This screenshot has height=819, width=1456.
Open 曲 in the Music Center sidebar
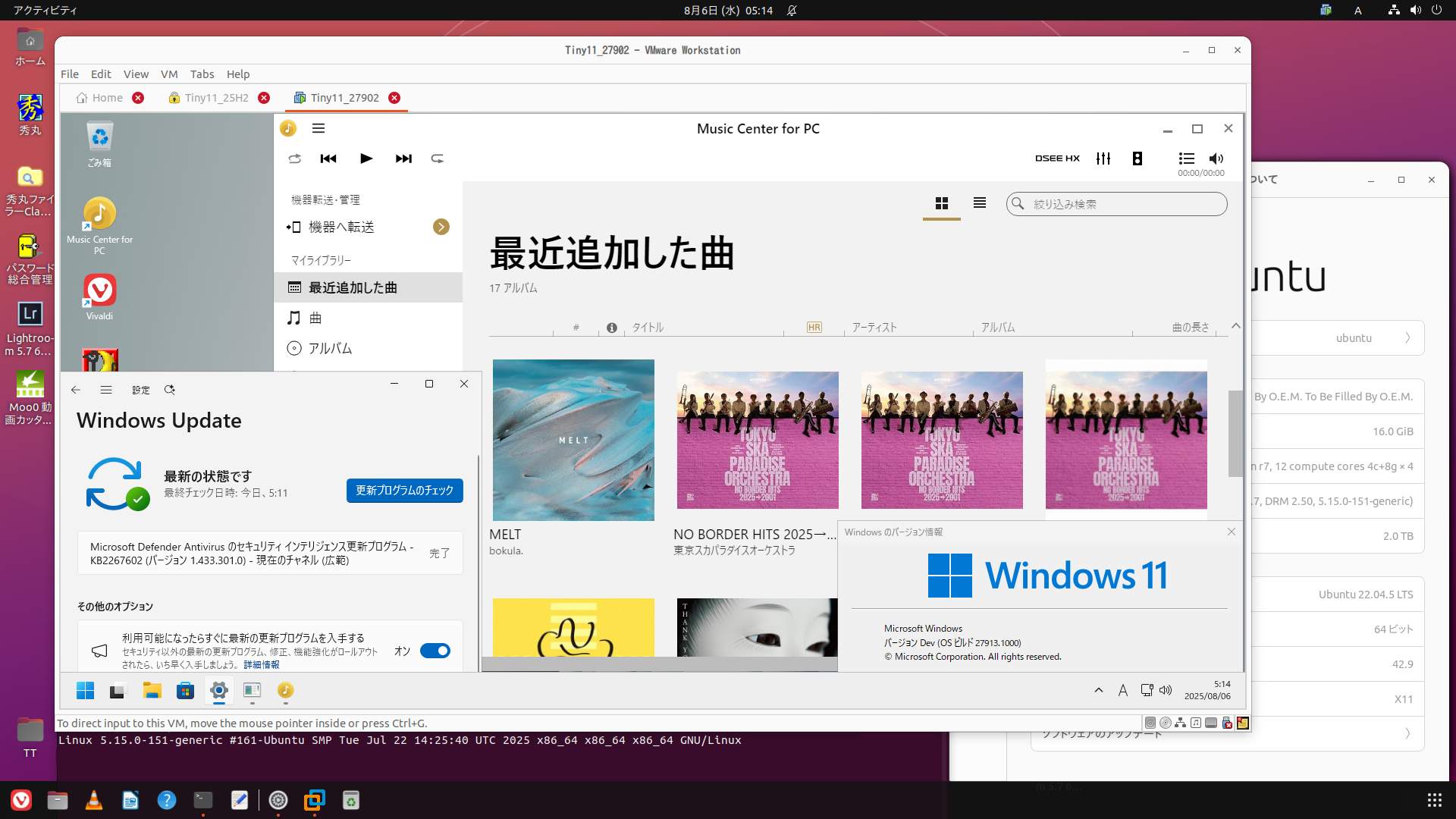[x=368, y=318]
